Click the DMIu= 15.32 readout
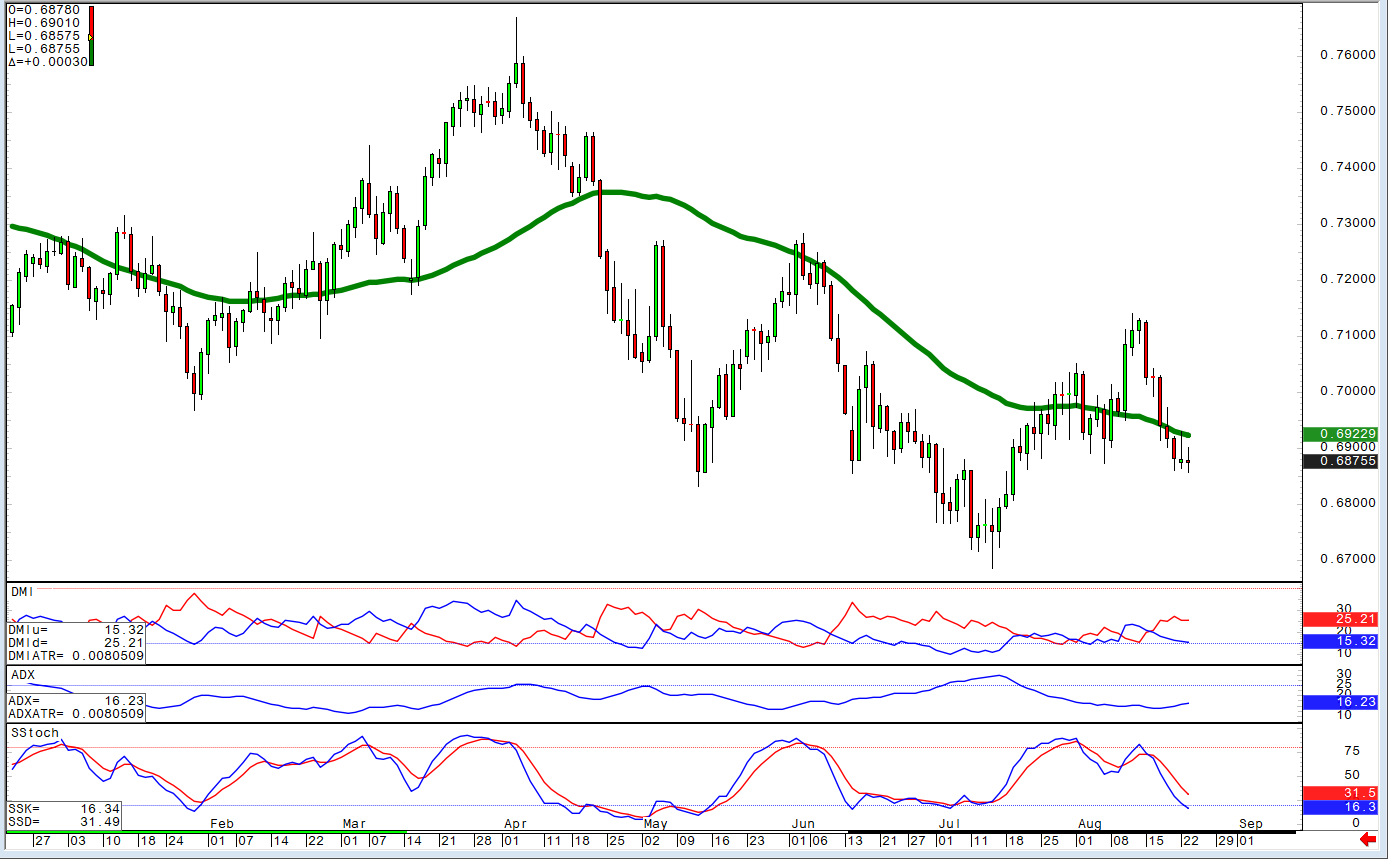 coord(76,629)
